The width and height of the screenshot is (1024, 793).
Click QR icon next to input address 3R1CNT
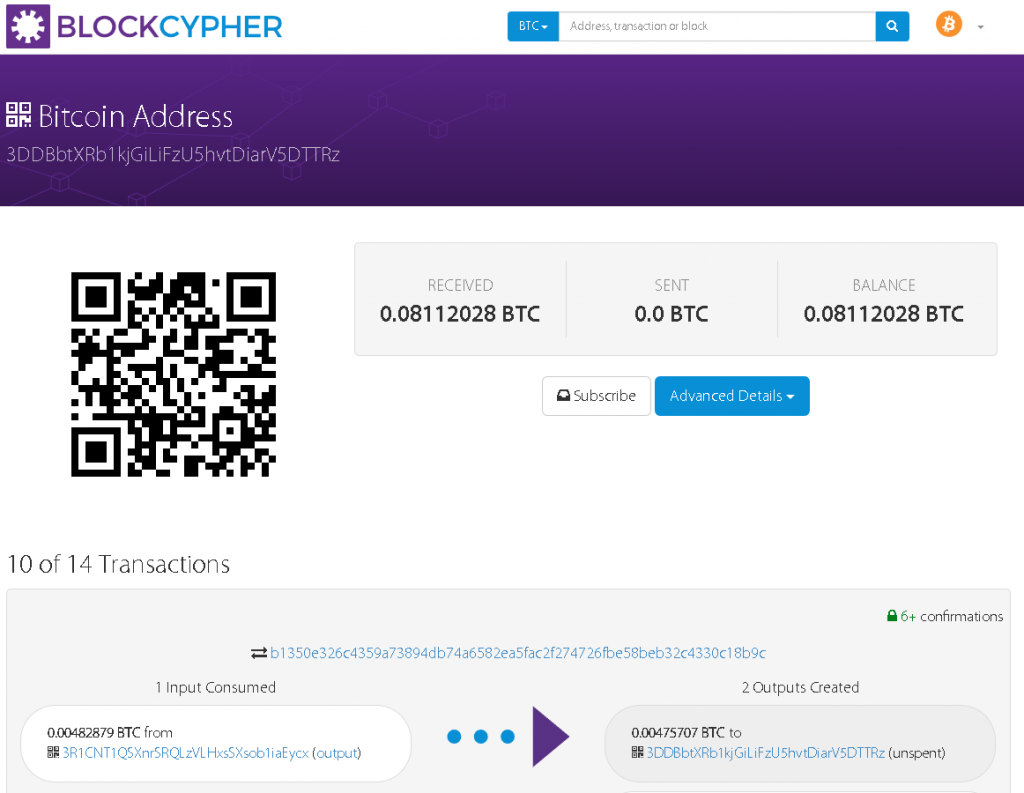[53, 752]
